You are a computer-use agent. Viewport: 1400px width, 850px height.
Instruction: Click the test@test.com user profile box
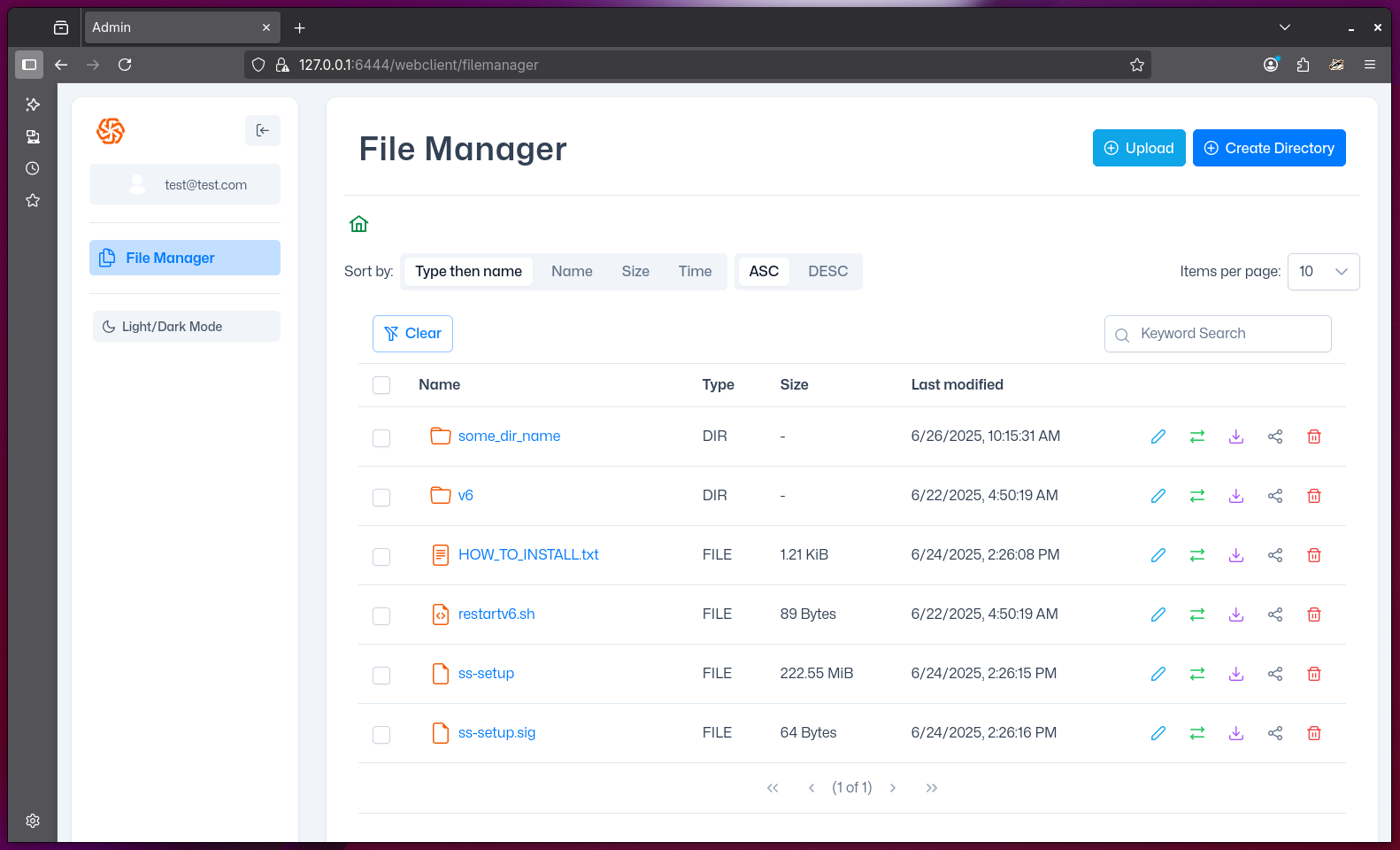click(x=185, y=184)
